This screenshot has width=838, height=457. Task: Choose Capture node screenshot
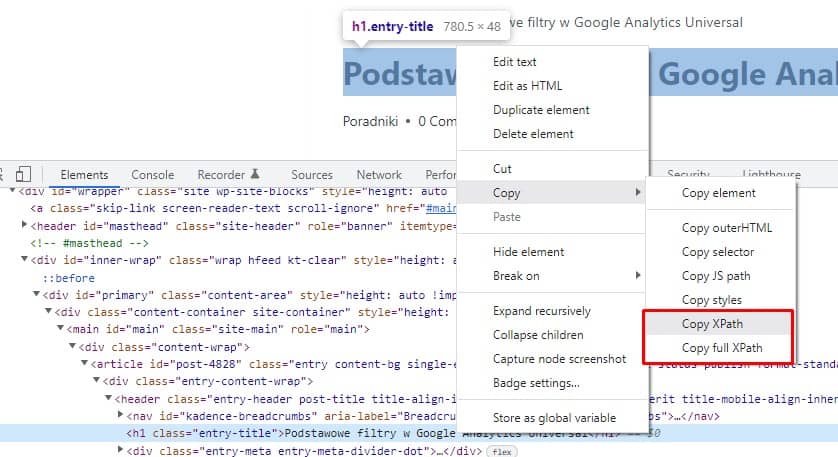tap(559, 359)
